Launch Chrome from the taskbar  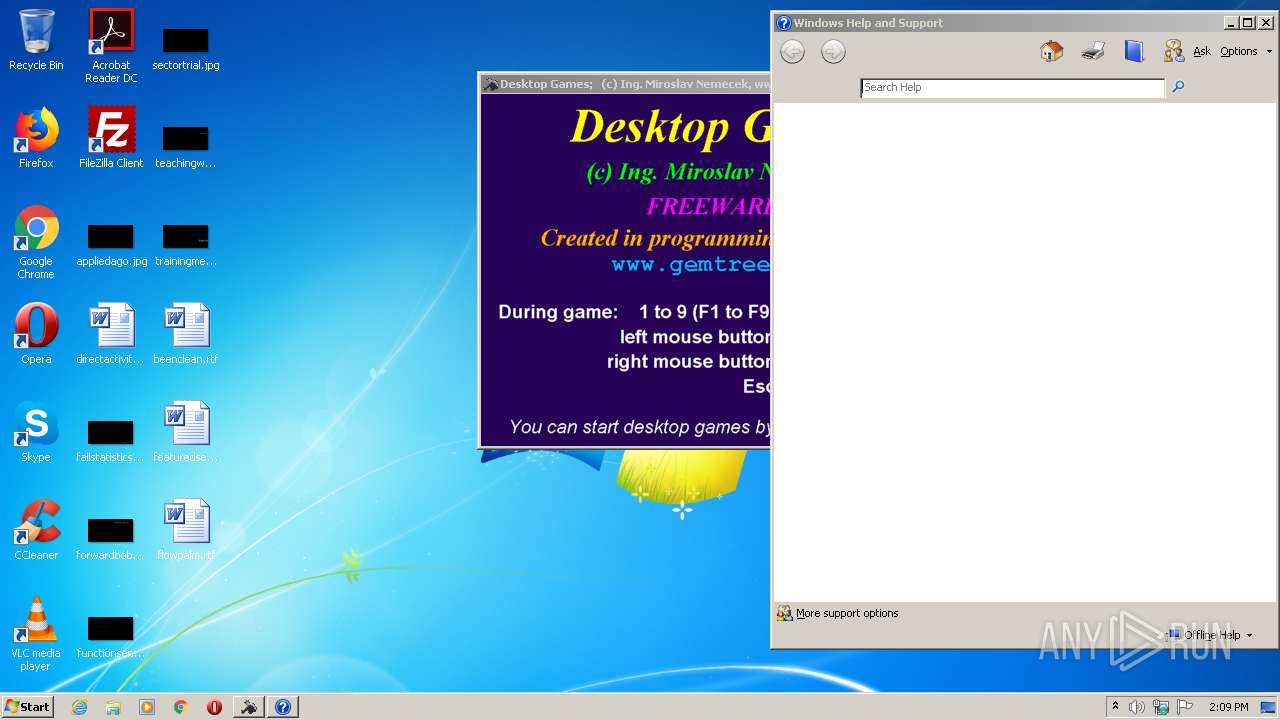pyautogui.click(x=180, y=707)
